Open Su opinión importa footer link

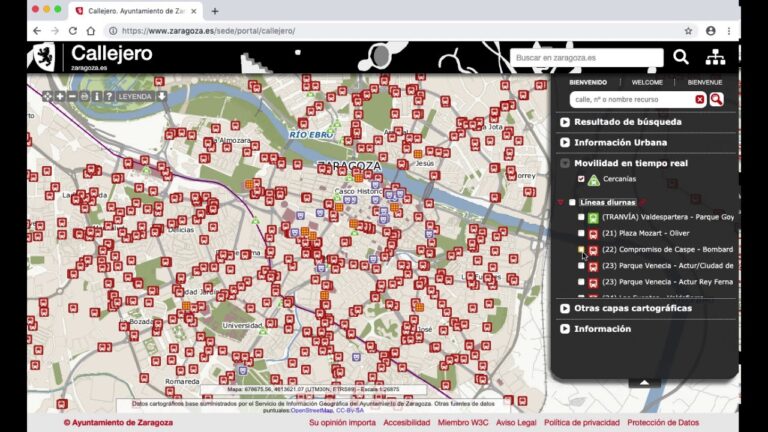(342, 422)
